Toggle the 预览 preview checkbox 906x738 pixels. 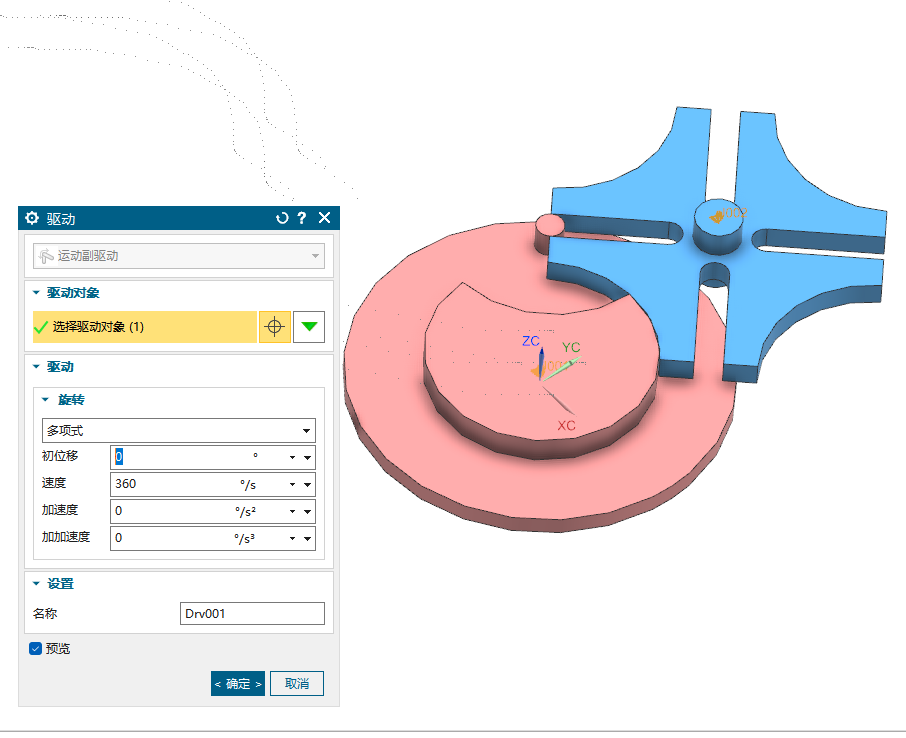point(36,649)
